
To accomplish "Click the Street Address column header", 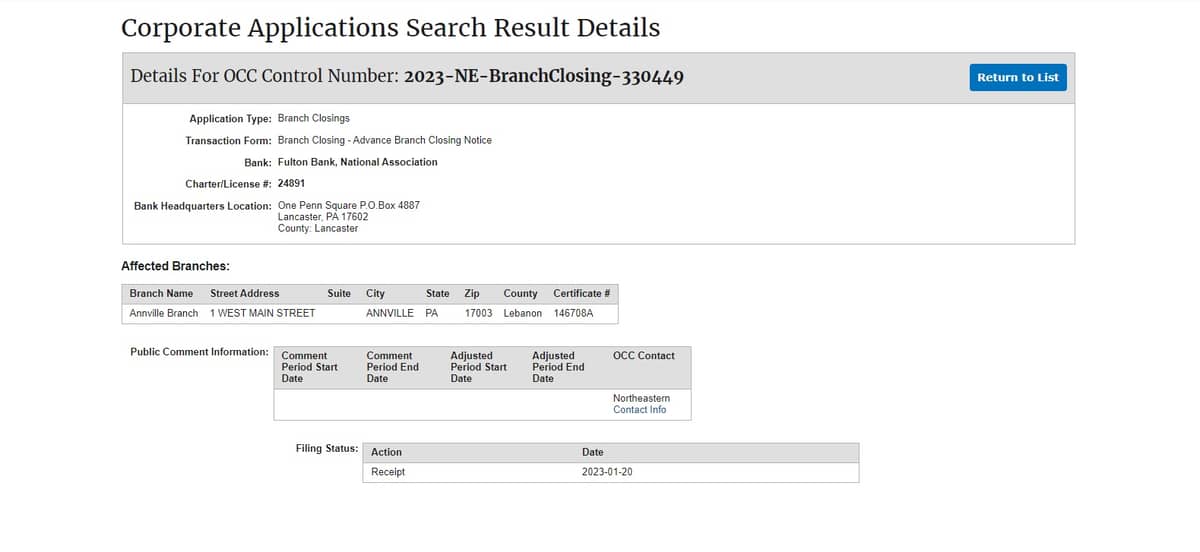I will click(244, 293).
